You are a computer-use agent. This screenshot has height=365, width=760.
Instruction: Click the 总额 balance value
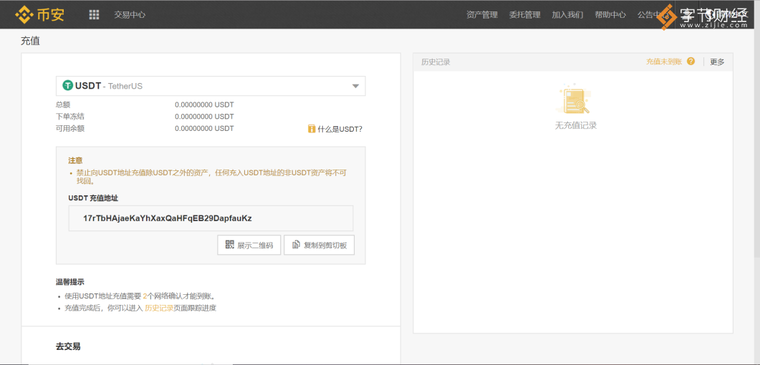click(x=204, y=105)
